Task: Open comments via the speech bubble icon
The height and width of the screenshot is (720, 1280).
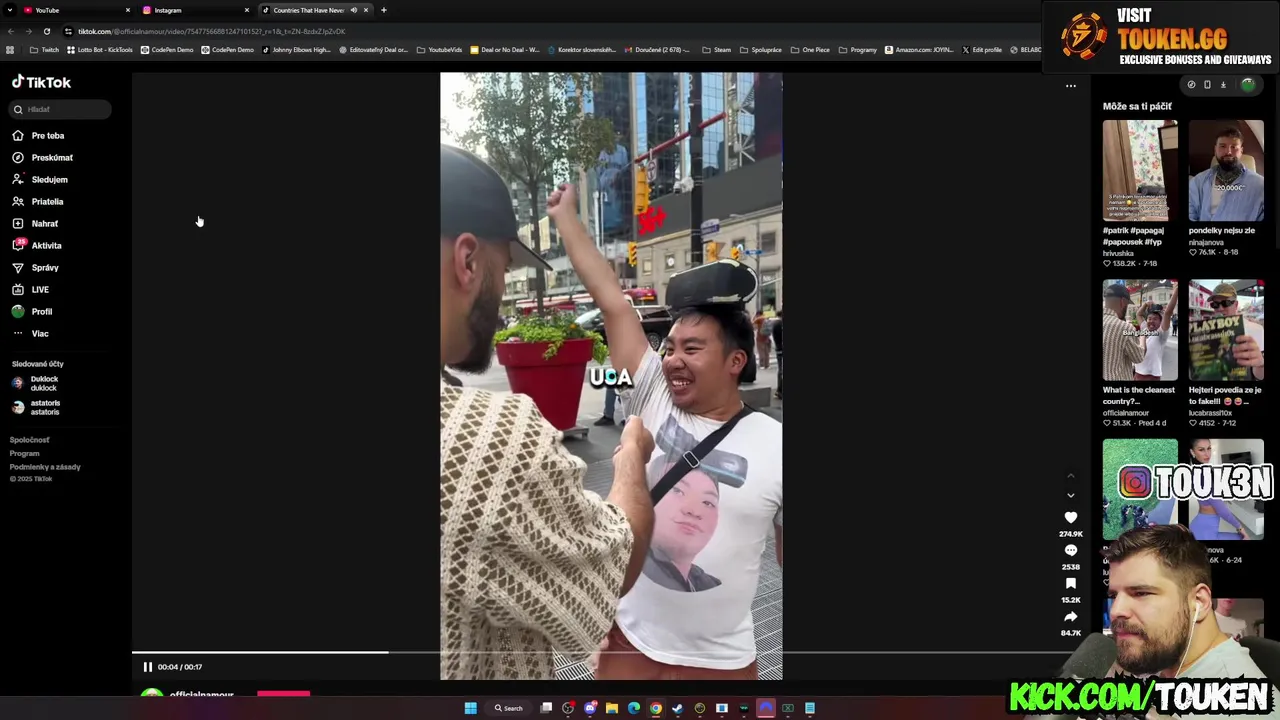Action: [1070, 551]
